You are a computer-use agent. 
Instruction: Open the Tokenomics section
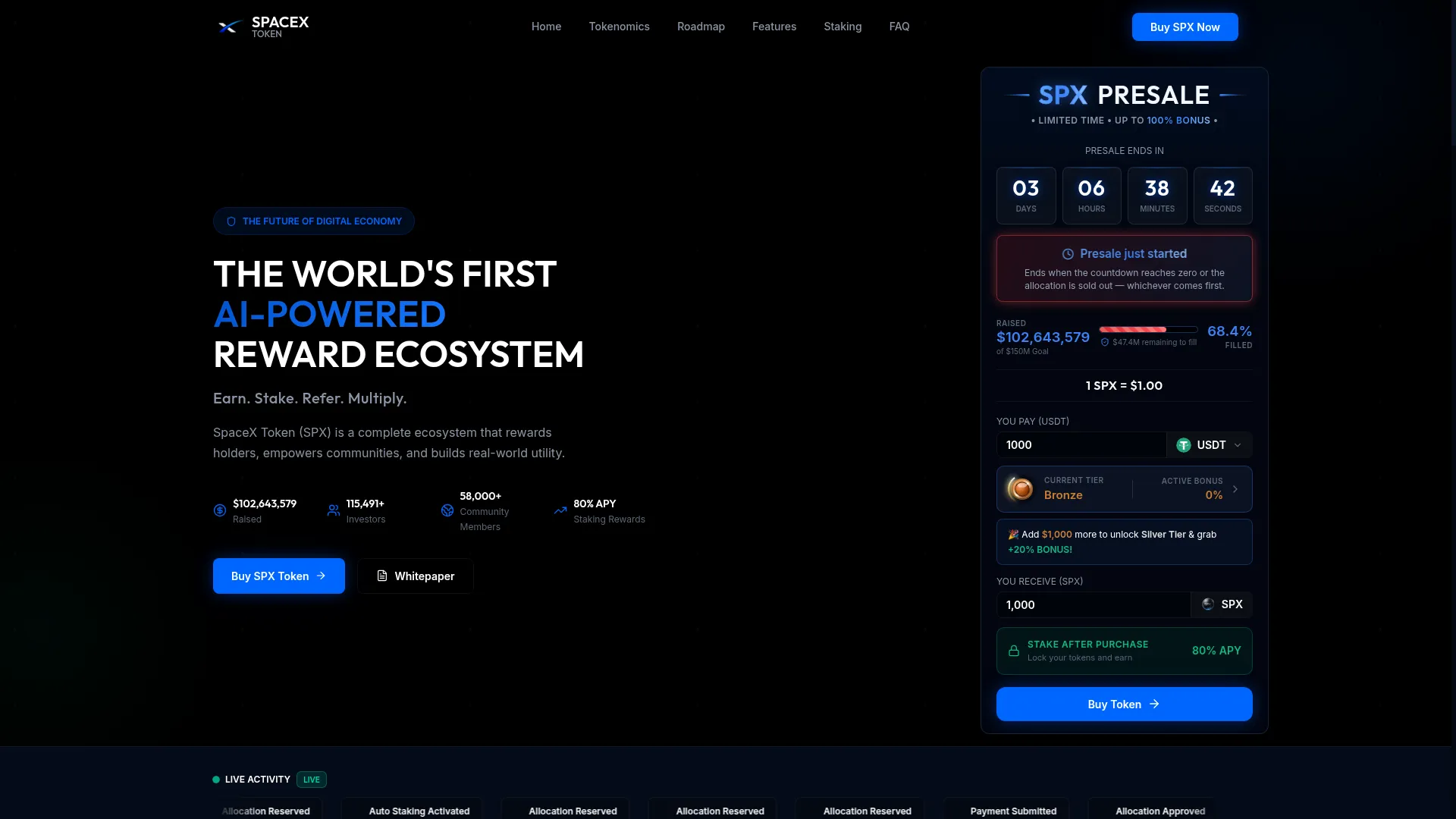619,27
